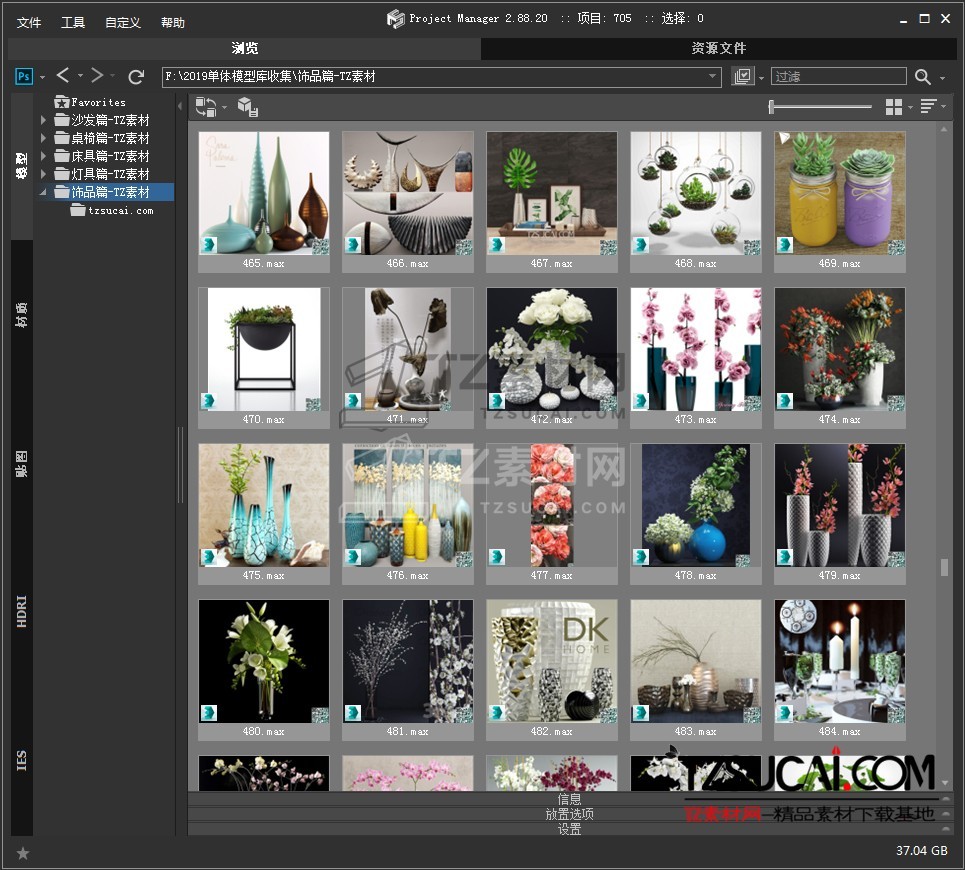The width and height of the screenshot is (965, 870).
Task: Open the 工具 menu
Action: point(73,22)
